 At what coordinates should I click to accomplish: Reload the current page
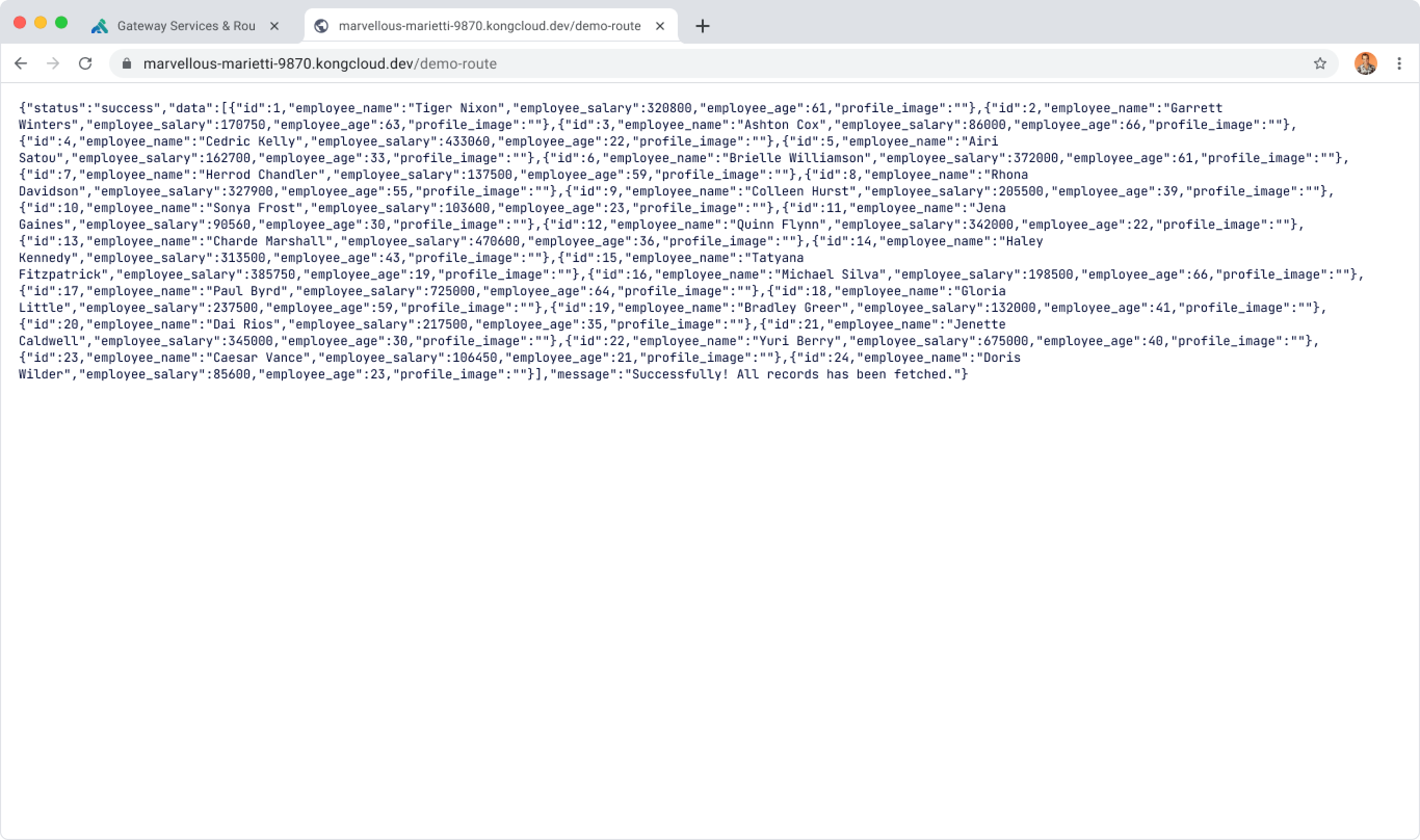(85, 63)
